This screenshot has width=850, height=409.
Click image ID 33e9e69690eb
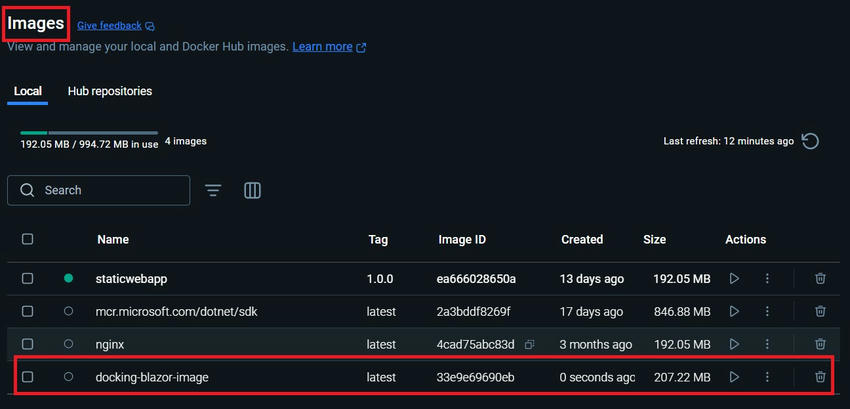pos(475,376)
